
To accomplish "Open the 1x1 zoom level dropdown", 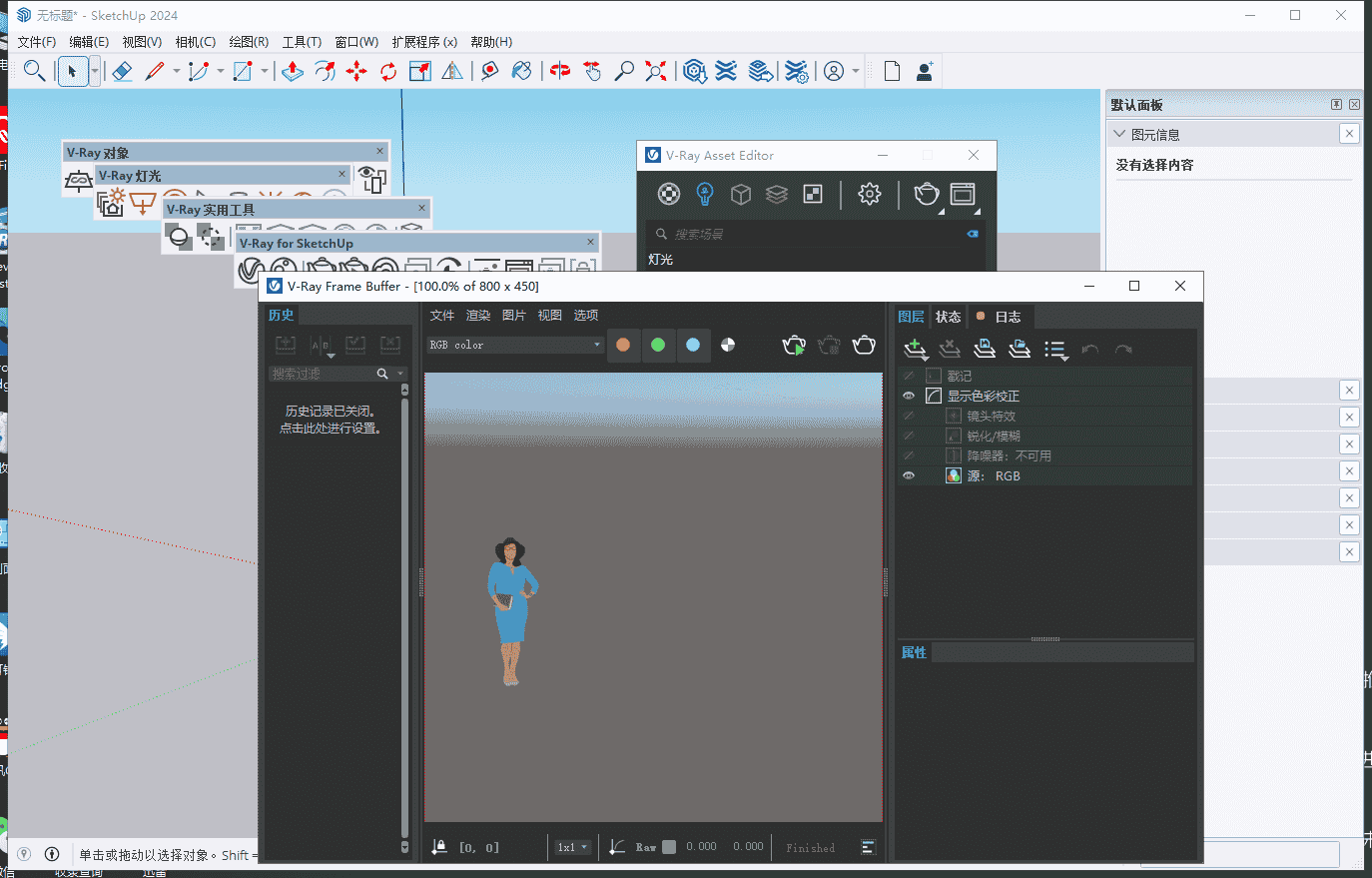I will [571, 846].
